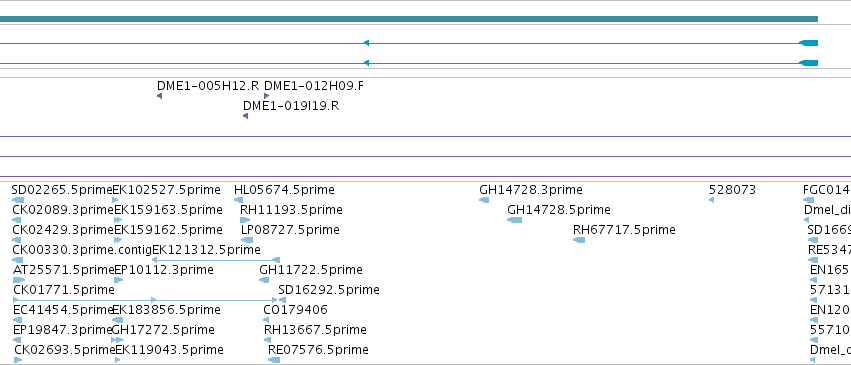Click the thick teal gene span bar
The height and width of the screenshot is (365, 851).
click(x=409, y=19)
